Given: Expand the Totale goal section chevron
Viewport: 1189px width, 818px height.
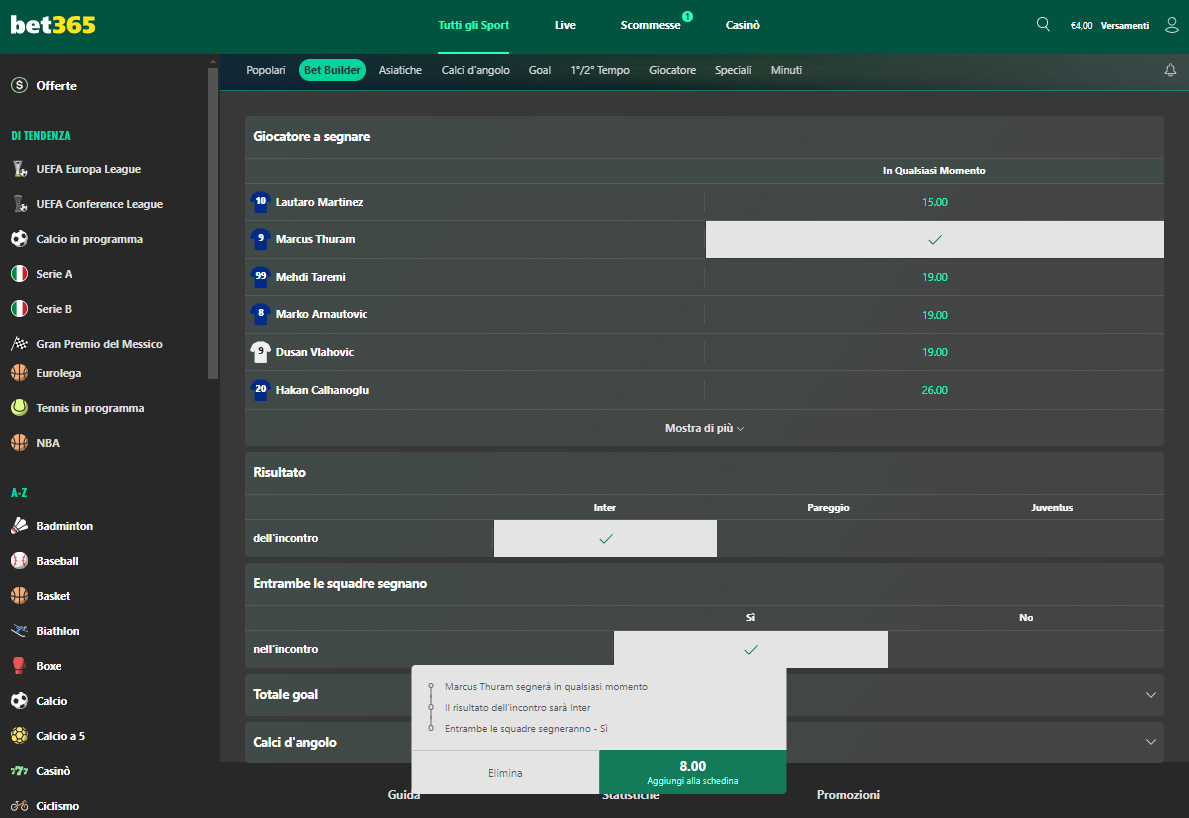Looking at the screenshot, I should tap(1150, 694).
